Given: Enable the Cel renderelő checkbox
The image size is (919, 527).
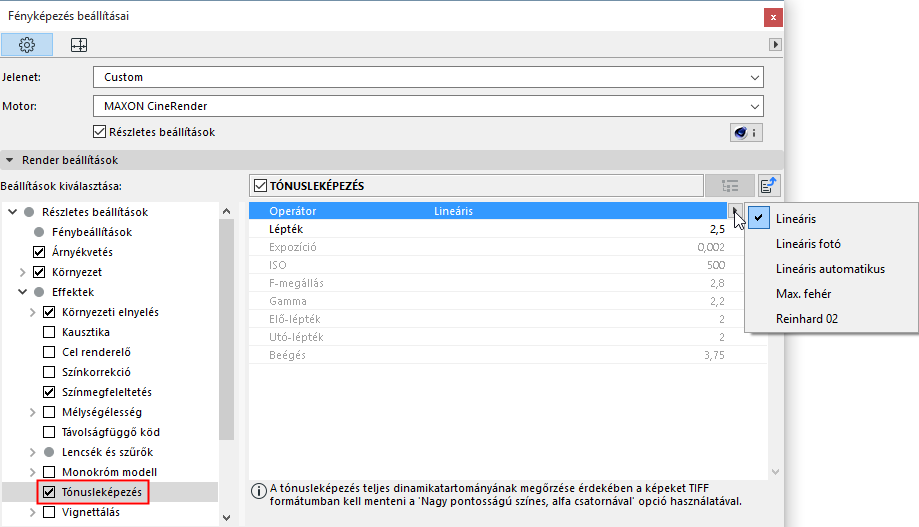Looking at the screenshot, I should coord(49,352).
